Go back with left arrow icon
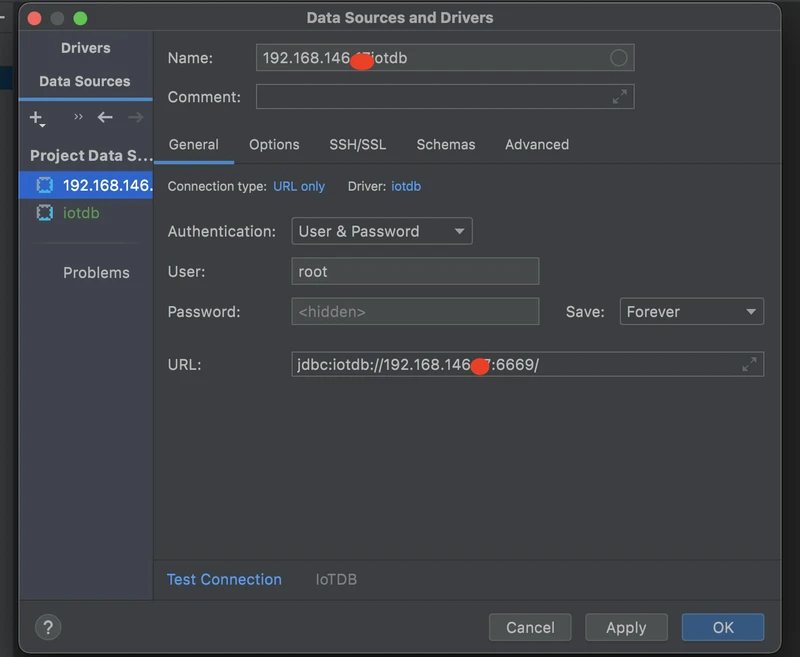 pyautogui.click(x=105, y=117)
